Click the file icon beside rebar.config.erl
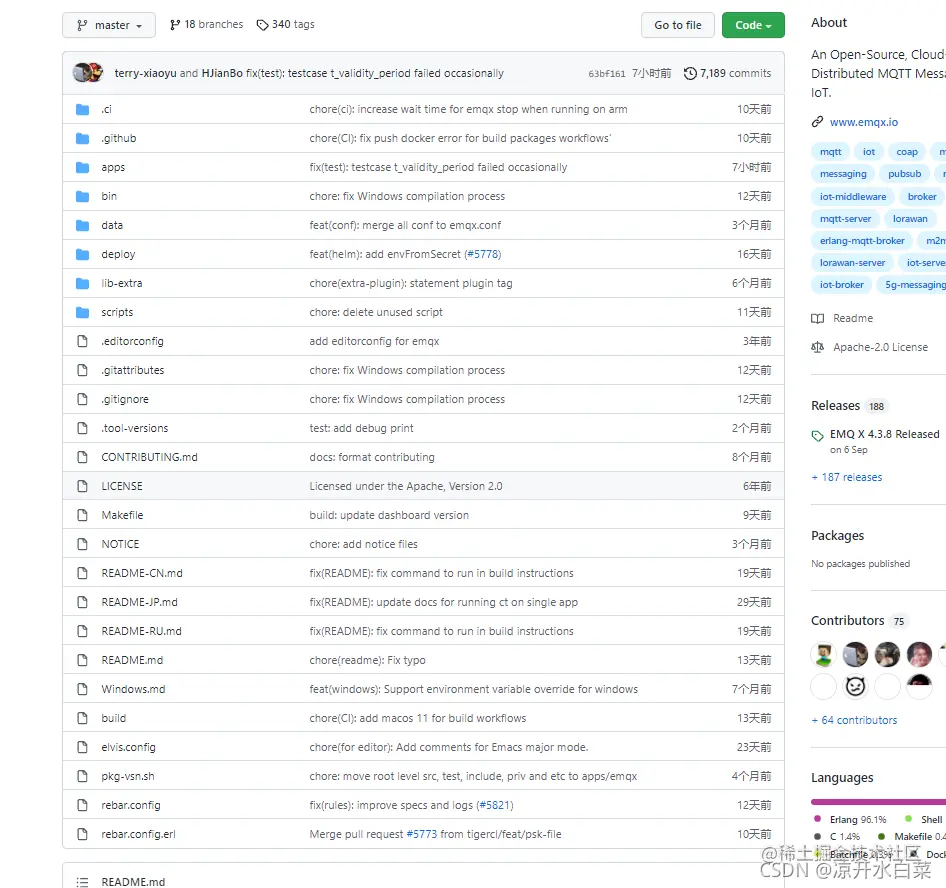946x888 pixels. pos(83,834)
